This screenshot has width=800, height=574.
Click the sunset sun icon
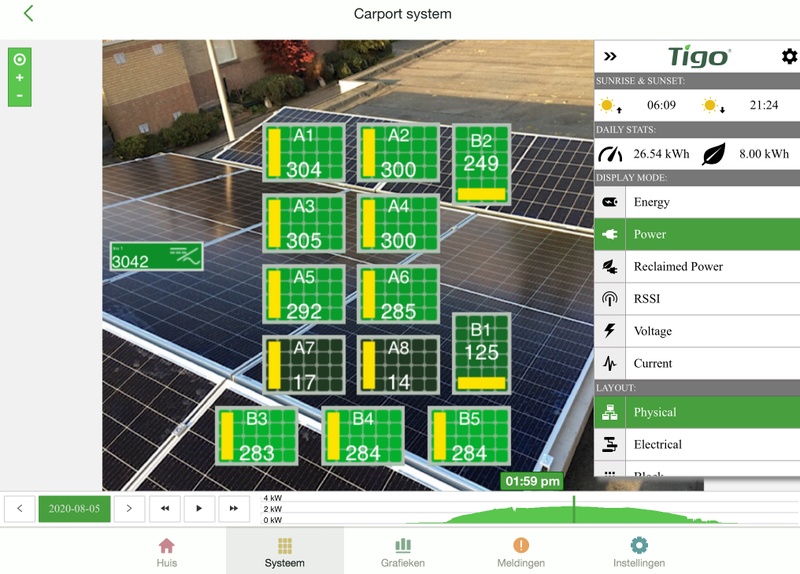(713, 106)
